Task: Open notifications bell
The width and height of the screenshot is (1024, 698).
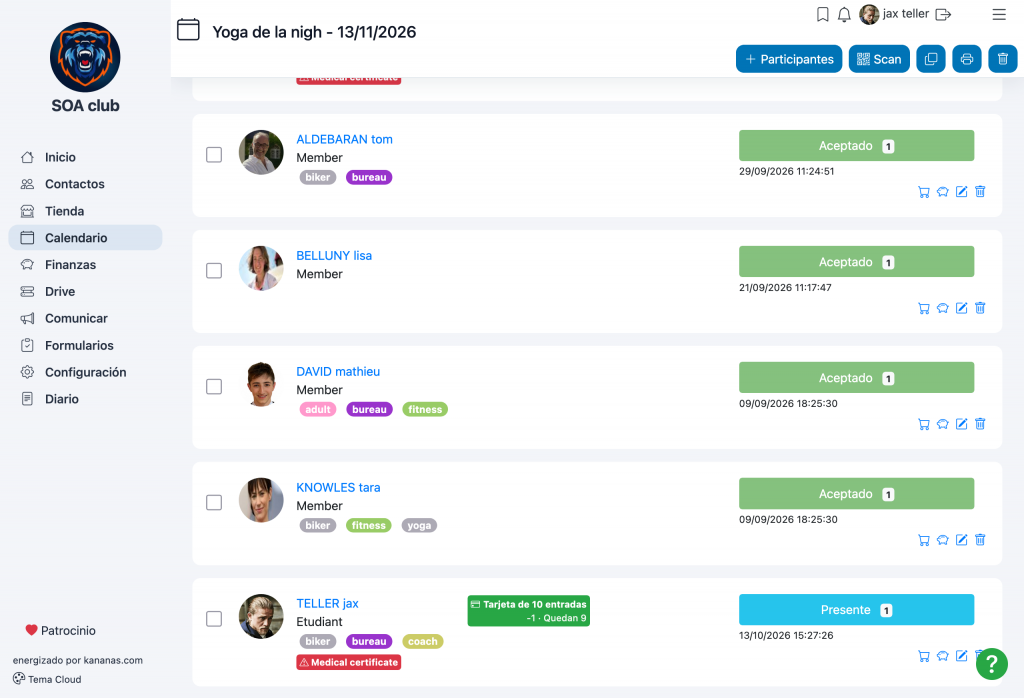Action: (x=844, y=14)
